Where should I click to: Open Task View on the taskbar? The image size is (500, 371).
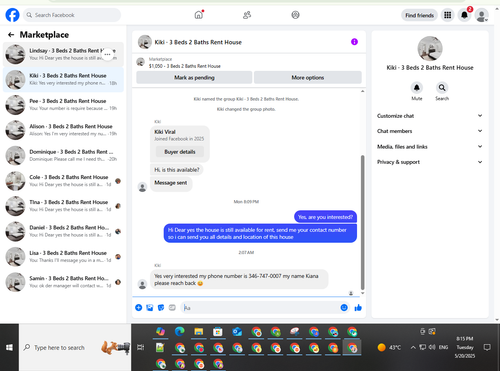[x=141, y=348]
